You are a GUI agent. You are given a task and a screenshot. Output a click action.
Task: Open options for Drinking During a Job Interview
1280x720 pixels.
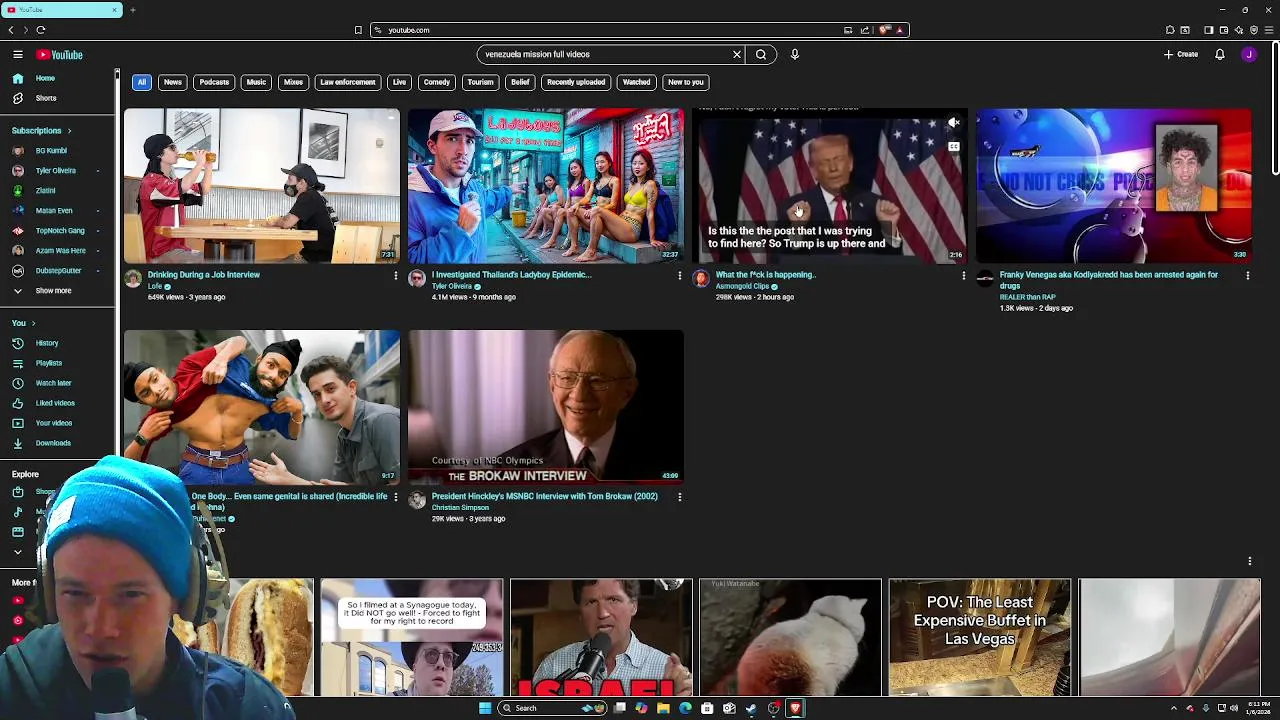pyautogui.click(x=395, y=276)
